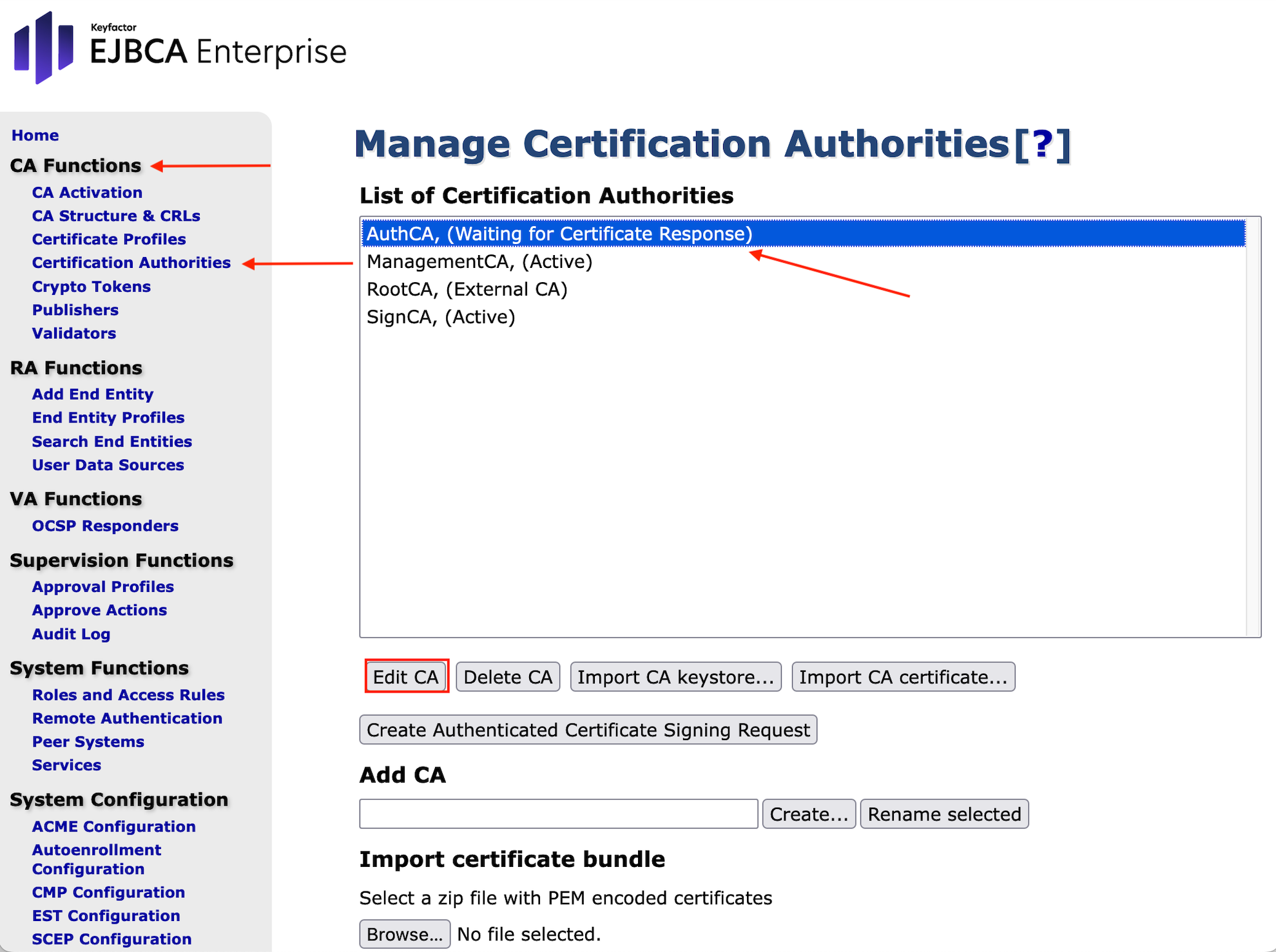Viewport: 1276px width, 952px height.
Task: Click Rename selected button
Action: [944, 814]
